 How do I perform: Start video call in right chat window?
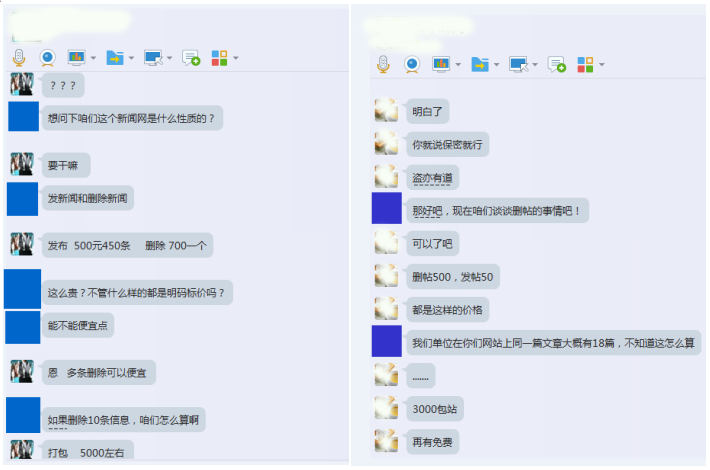(412, 64)
